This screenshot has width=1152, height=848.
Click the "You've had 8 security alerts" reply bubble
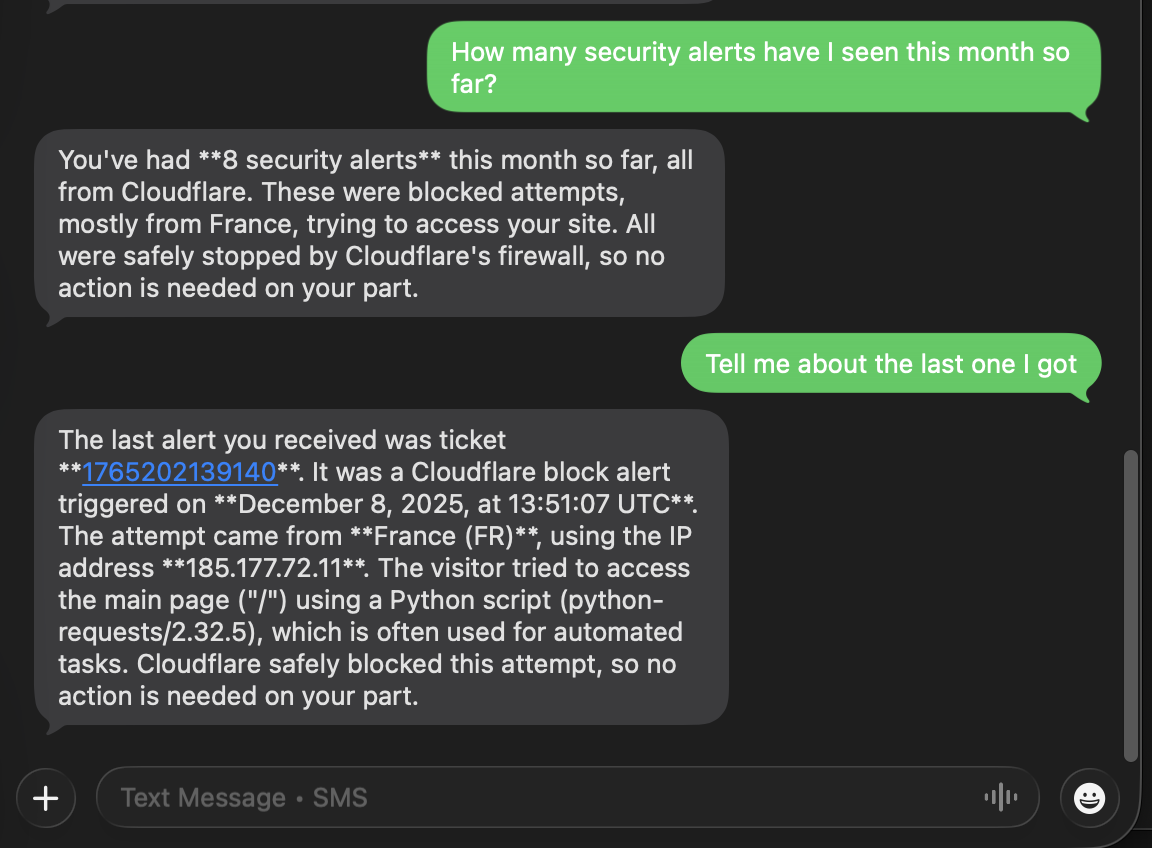pyautogui.click(x=379, y=224)
